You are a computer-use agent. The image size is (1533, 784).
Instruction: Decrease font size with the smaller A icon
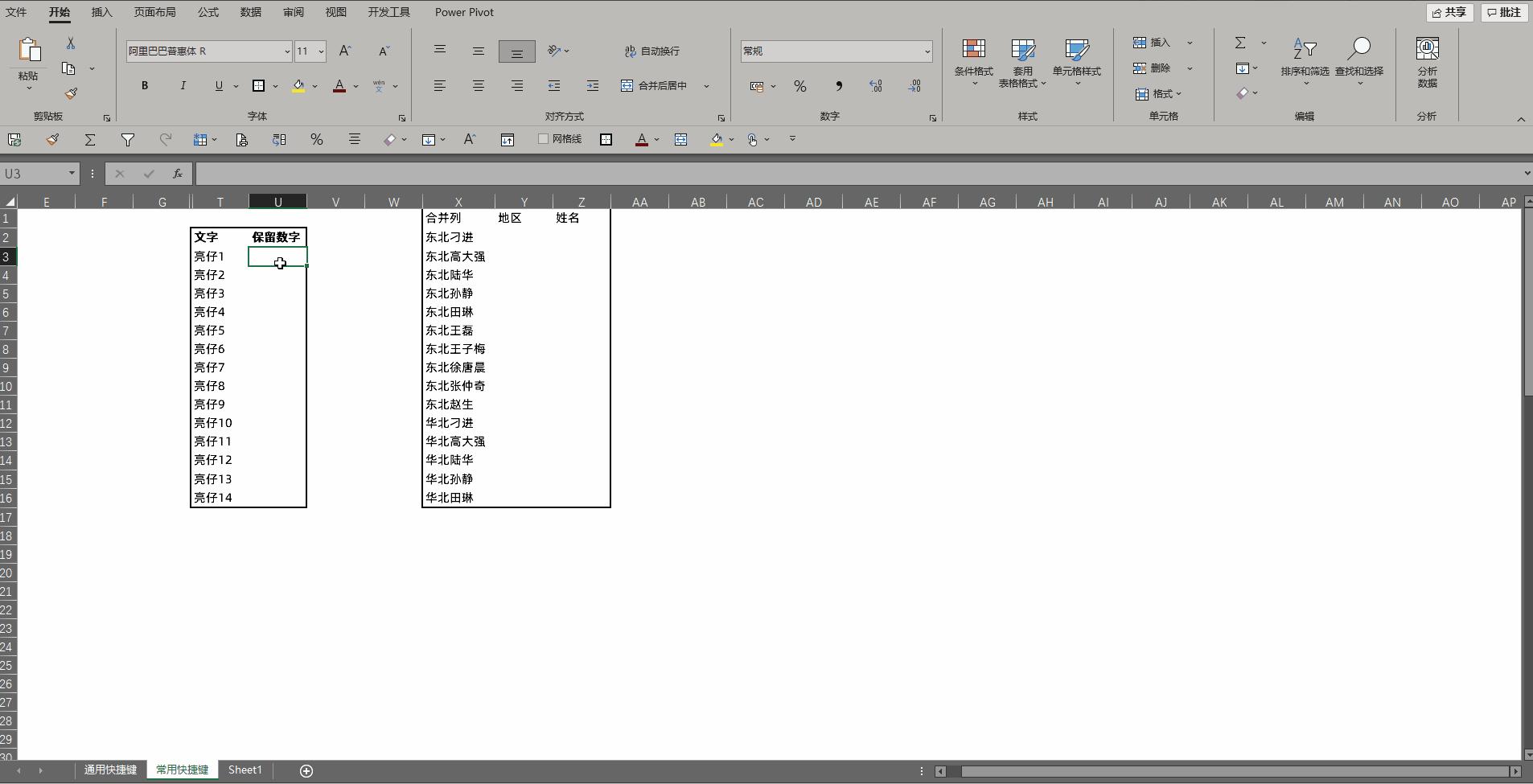[x=384, y=51]
